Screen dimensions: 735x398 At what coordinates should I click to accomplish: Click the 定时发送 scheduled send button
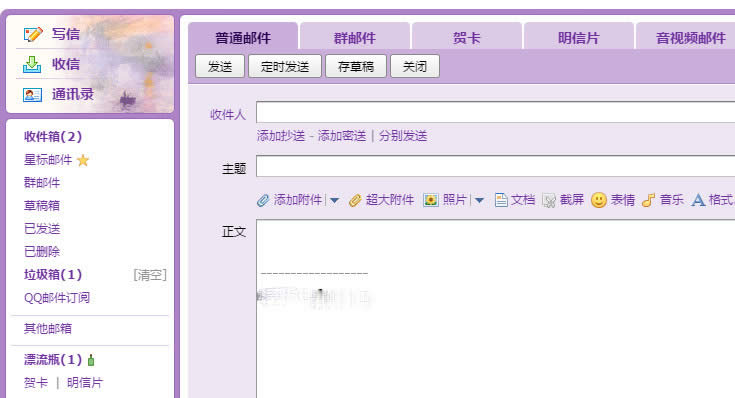[285, 66]
